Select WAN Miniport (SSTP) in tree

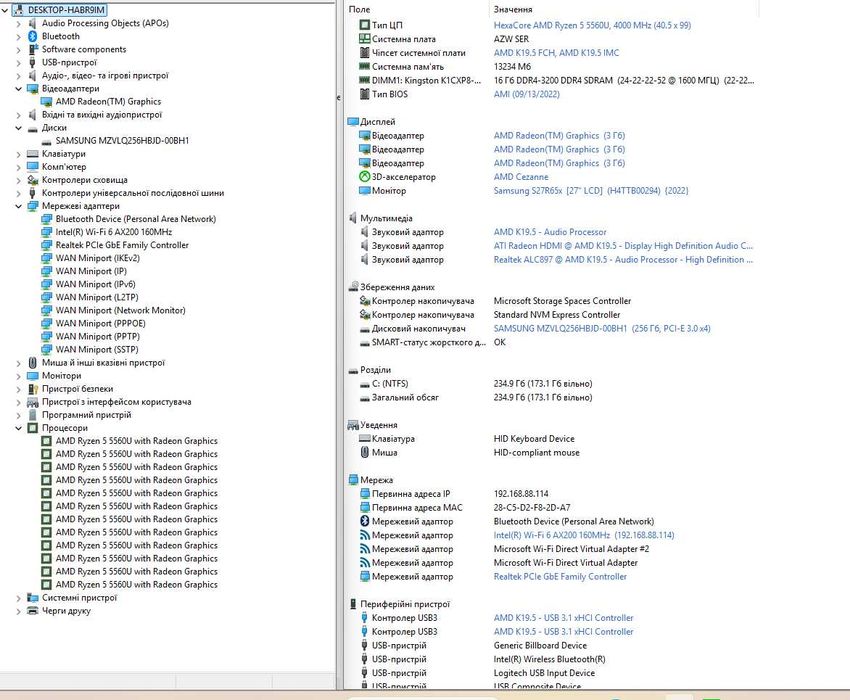coord(96,350)
